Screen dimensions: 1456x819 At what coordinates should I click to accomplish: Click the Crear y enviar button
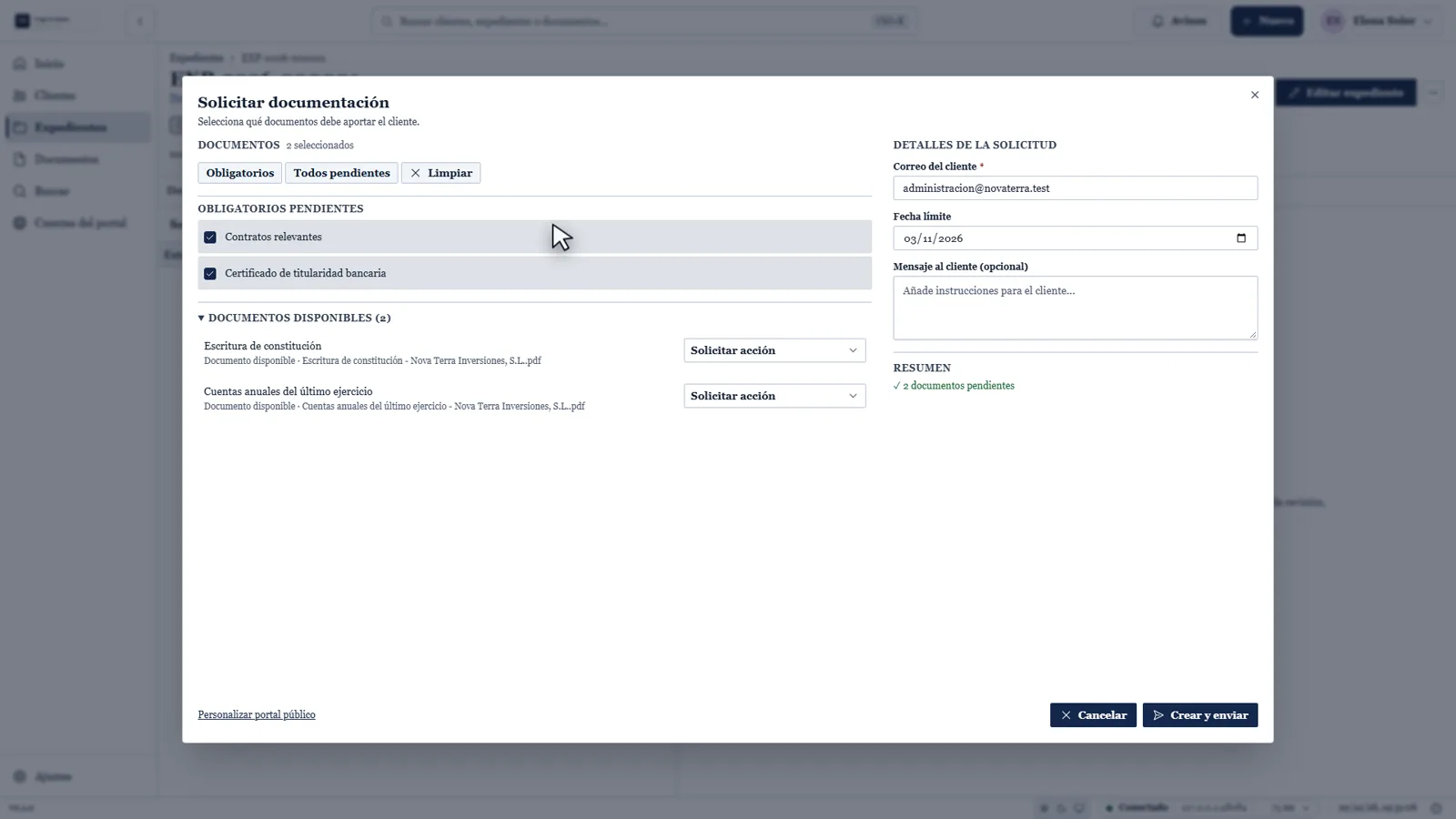tap(1200, 715)
